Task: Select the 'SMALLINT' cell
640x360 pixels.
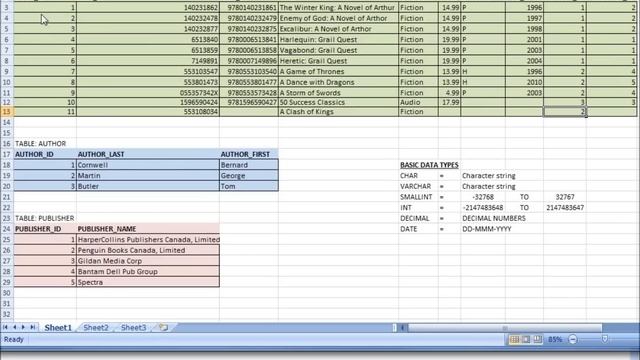Action: (418, 197)
